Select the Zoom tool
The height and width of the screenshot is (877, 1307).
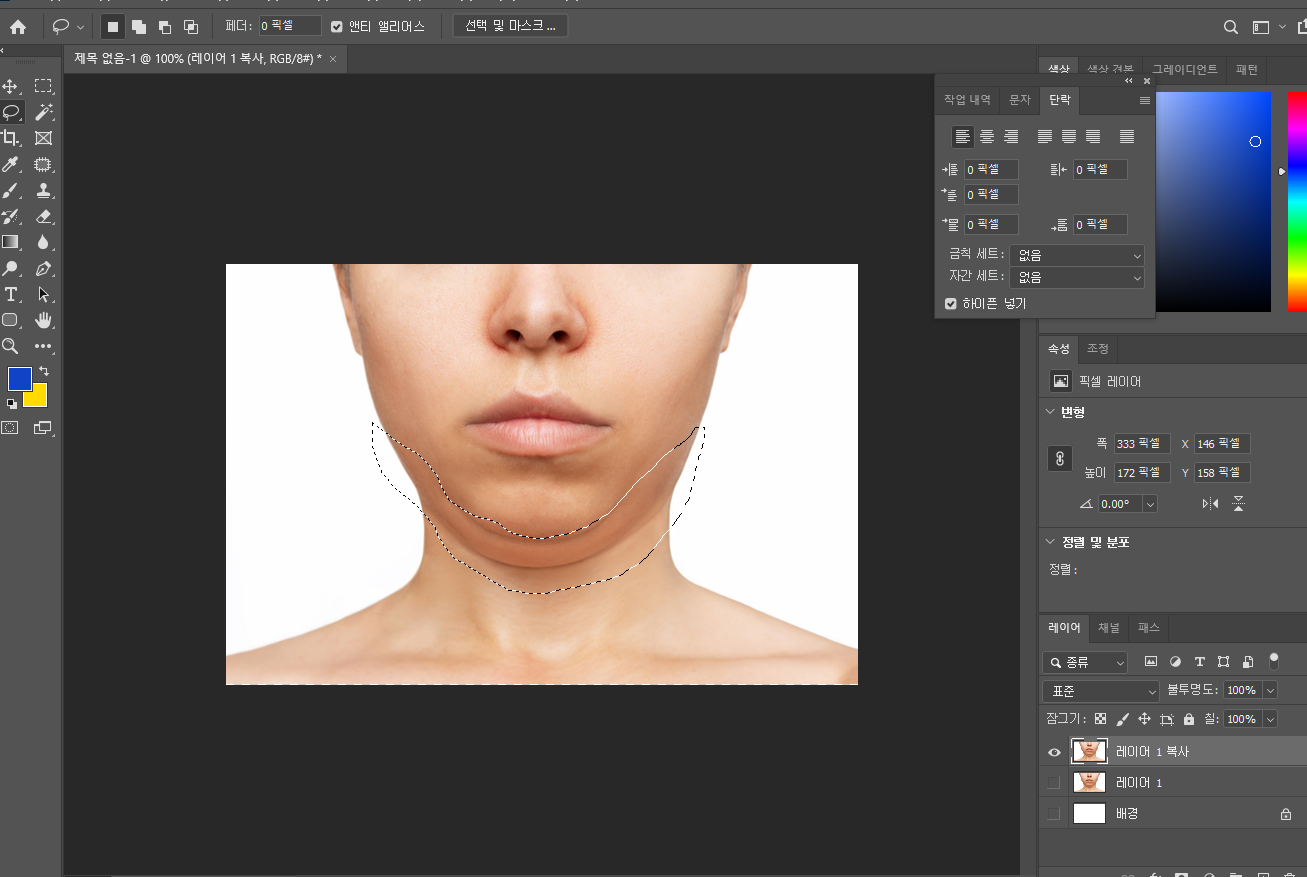click(11, 346)
